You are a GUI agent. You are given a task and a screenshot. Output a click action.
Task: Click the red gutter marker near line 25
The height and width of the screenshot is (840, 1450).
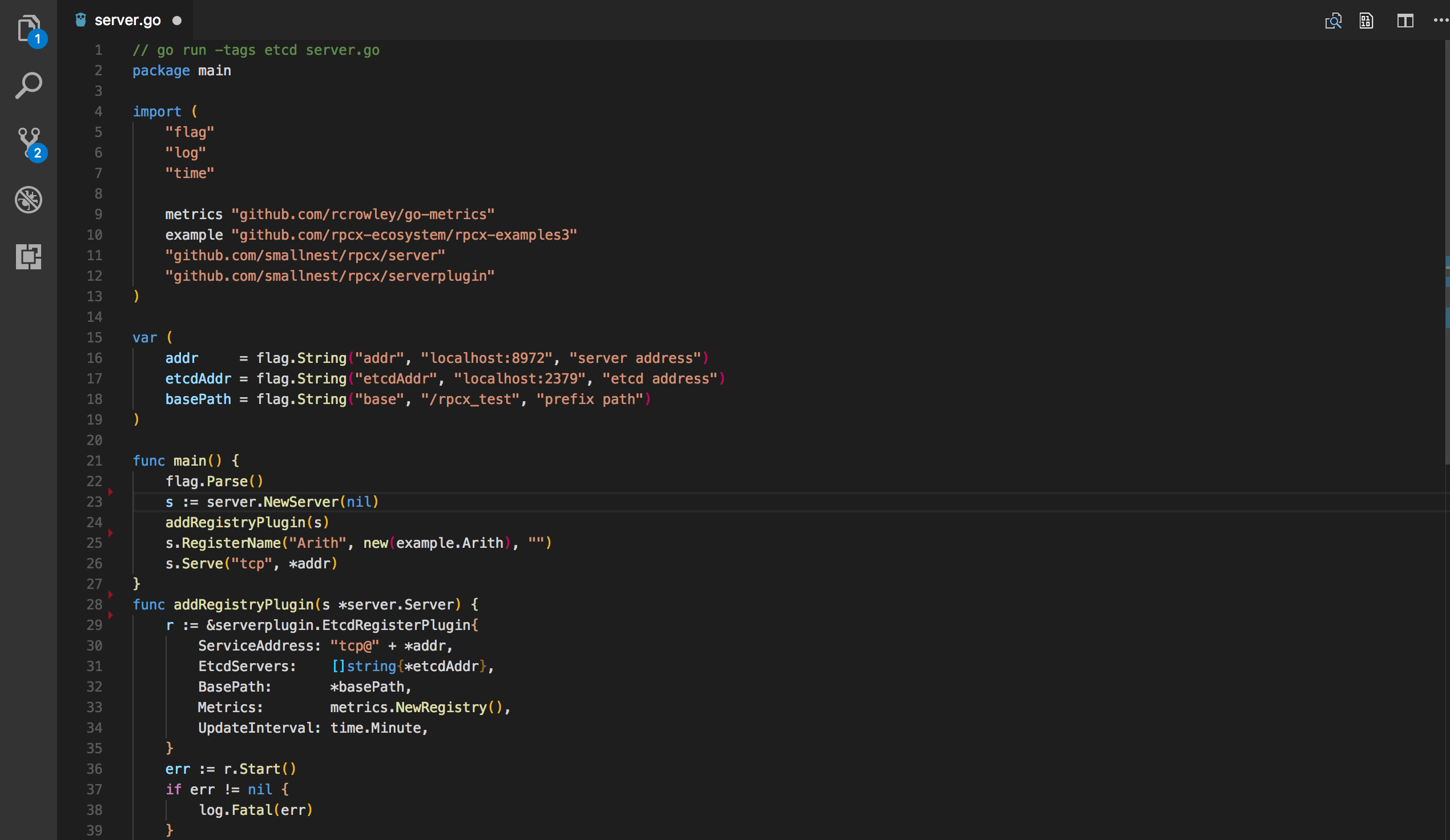[x=111, y=533]
